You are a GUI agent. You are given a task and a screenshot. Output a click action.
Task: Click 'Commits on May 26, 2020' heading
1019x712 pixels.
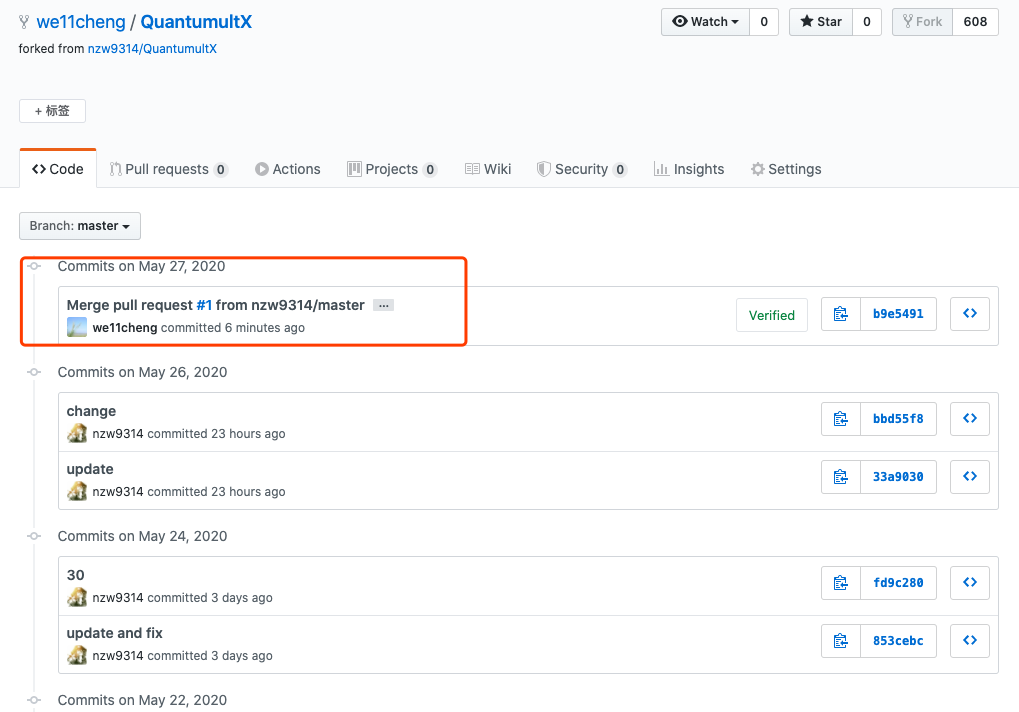(x=142, y=372)
